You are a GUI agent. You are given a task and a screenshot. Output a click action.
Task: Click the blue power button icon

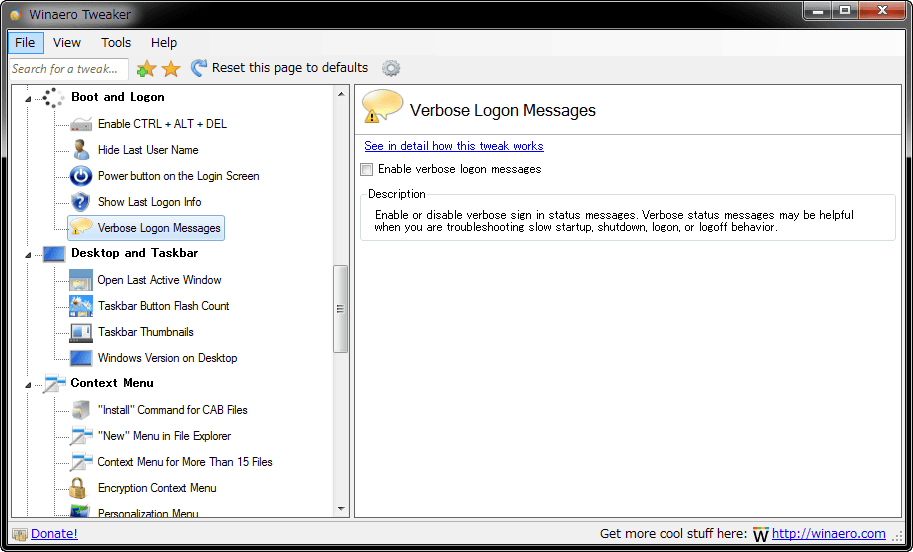click(x=81, y=176)
